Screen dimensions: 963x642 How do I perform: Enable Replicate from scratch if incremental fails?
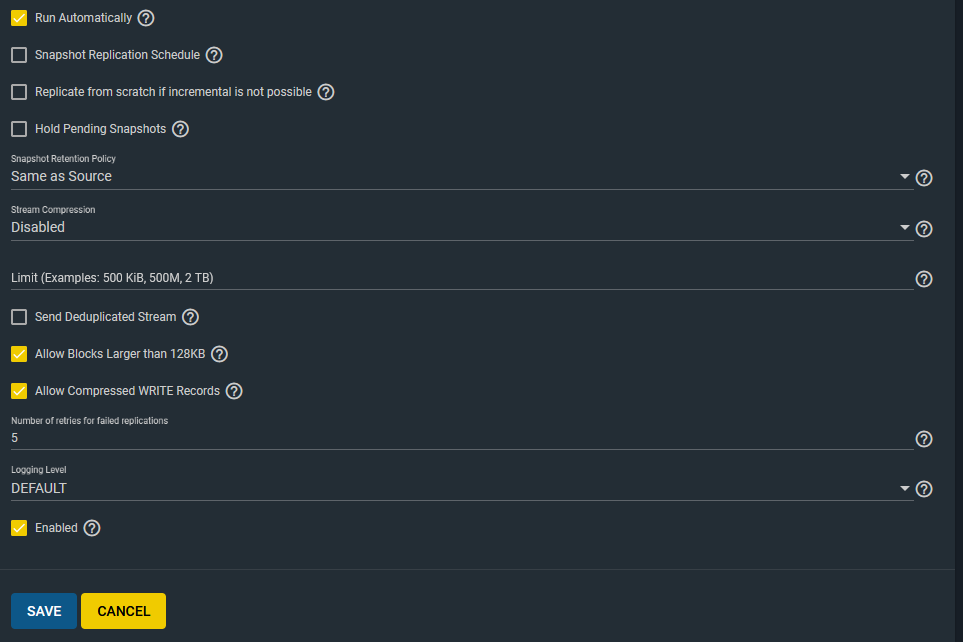click(19, 92)
